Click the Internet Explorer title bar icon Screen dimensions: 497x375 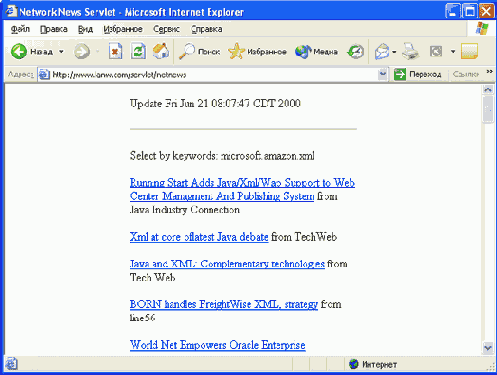[x=11, y=11]
